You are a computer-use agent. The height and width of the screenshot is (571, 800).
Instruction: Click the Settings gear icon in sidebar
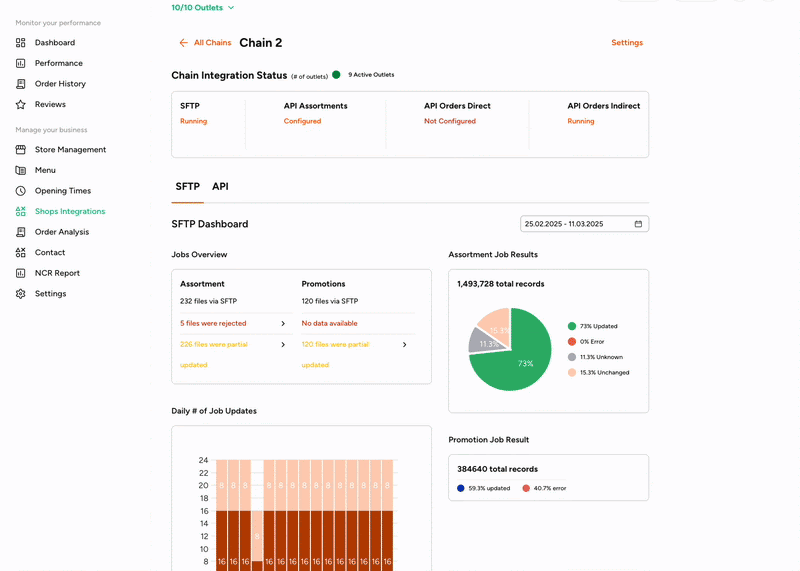(21, 294)
